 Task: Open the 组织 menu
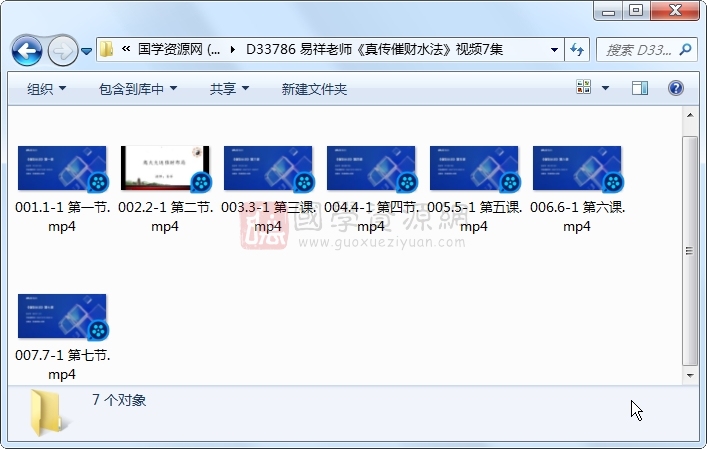click(x=46, y=89)
